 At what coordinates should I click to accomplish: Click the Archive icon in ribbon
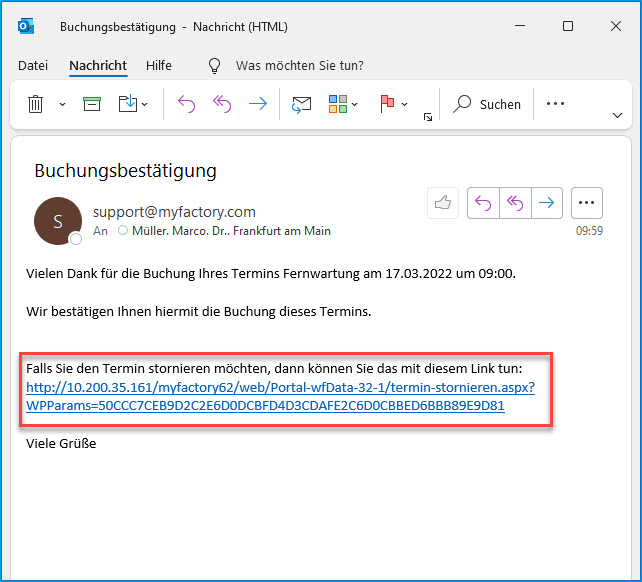[92, 104]
